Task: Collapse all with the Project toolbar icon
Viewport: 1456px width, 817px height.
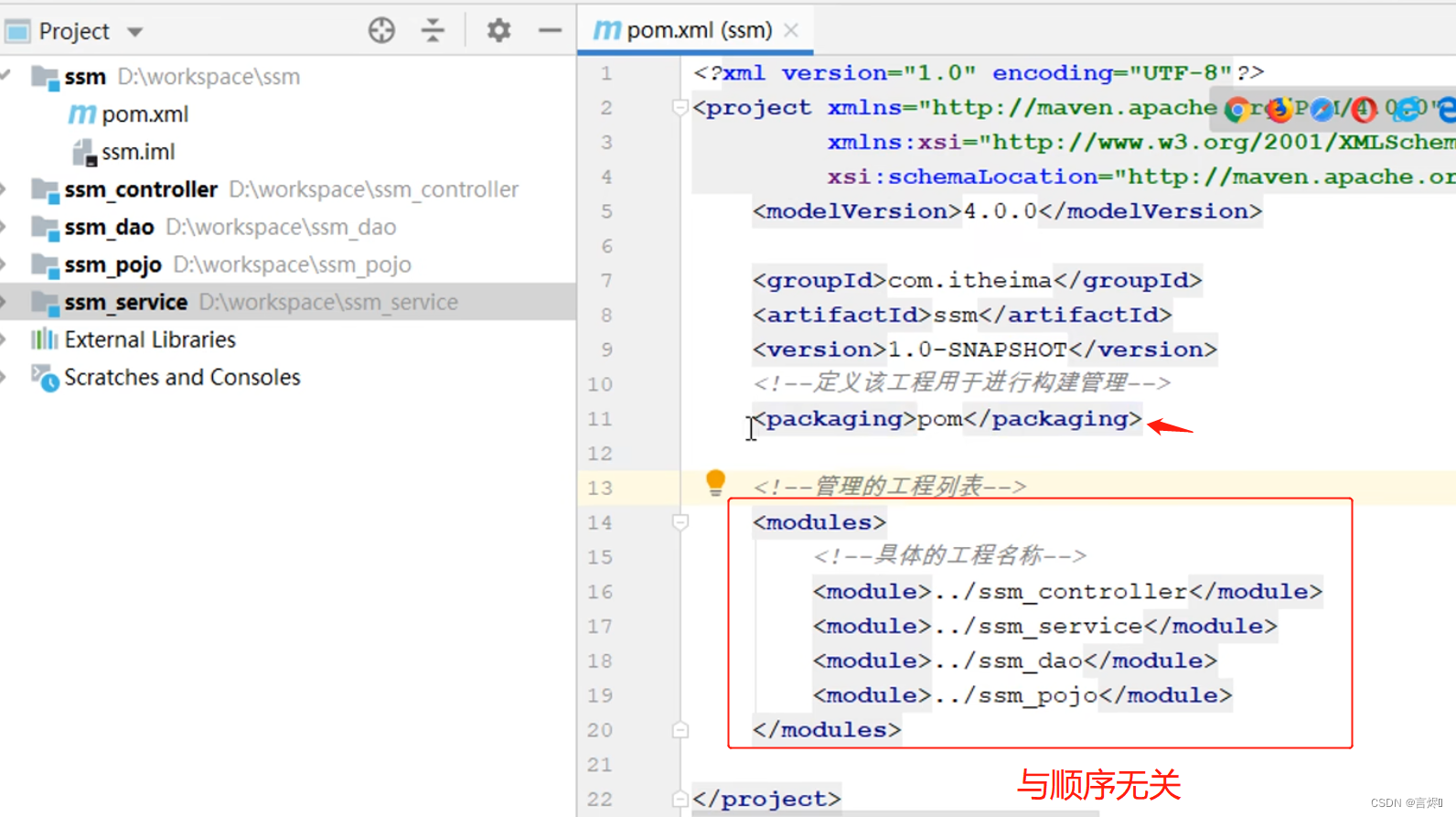Action: [x=433, y=30]
